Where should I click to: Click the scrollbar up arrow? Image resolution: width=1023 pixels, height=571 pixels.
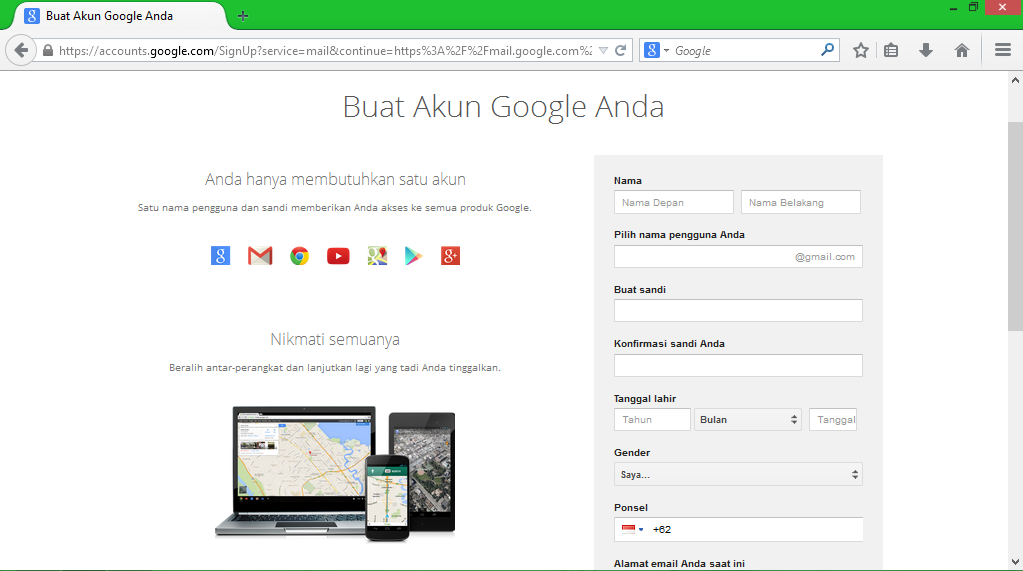[x=1015, y=80]
